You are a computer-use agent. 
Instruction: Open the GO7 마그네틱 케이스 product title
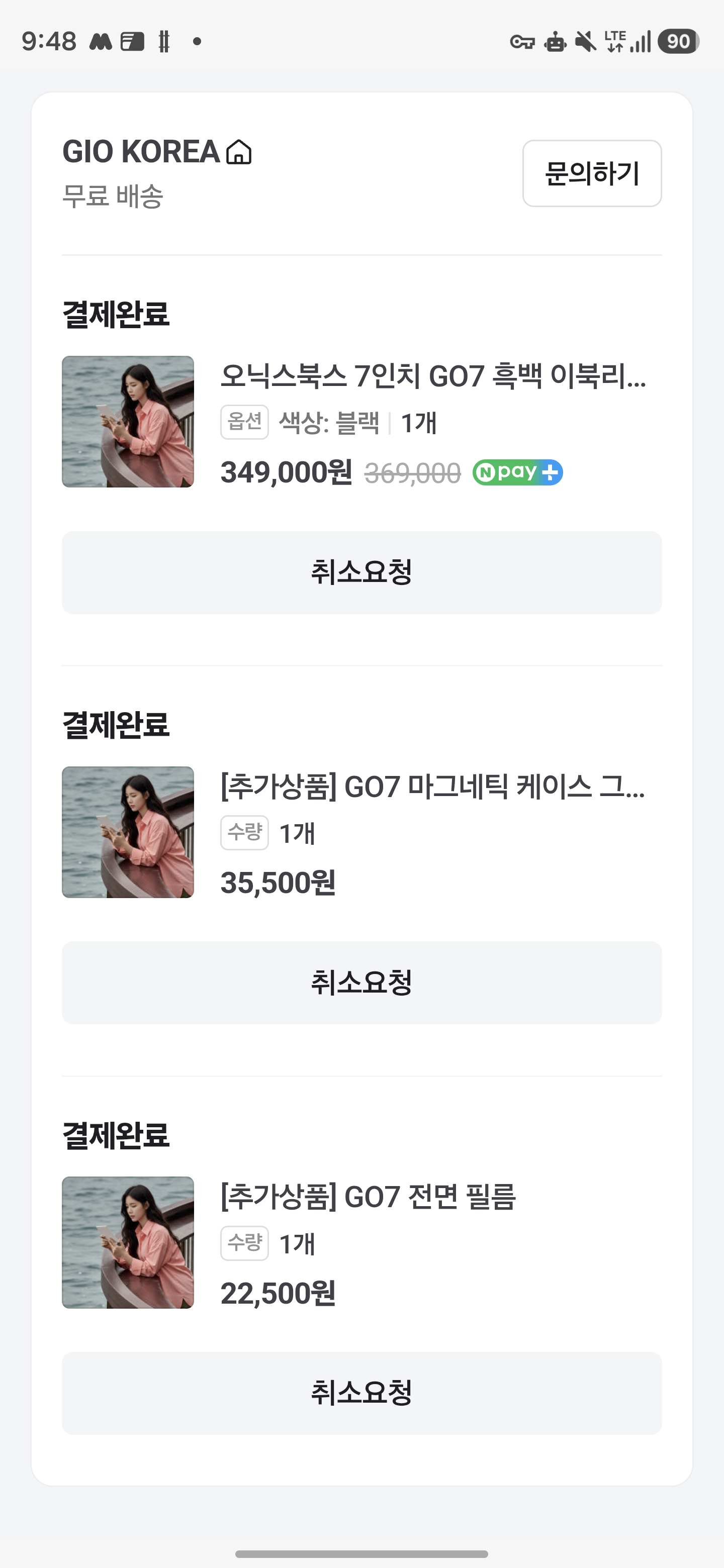pyautogui.click(x=433, y=787)
